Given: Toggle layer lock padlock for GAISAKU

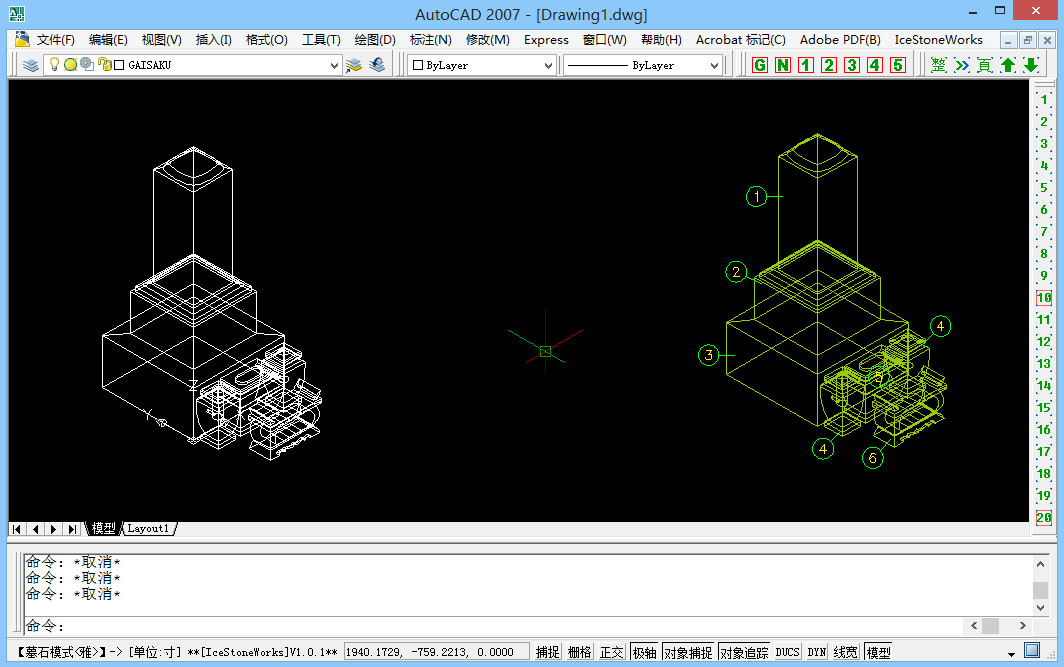Looking at the screenshot, I should click(104, 64).
